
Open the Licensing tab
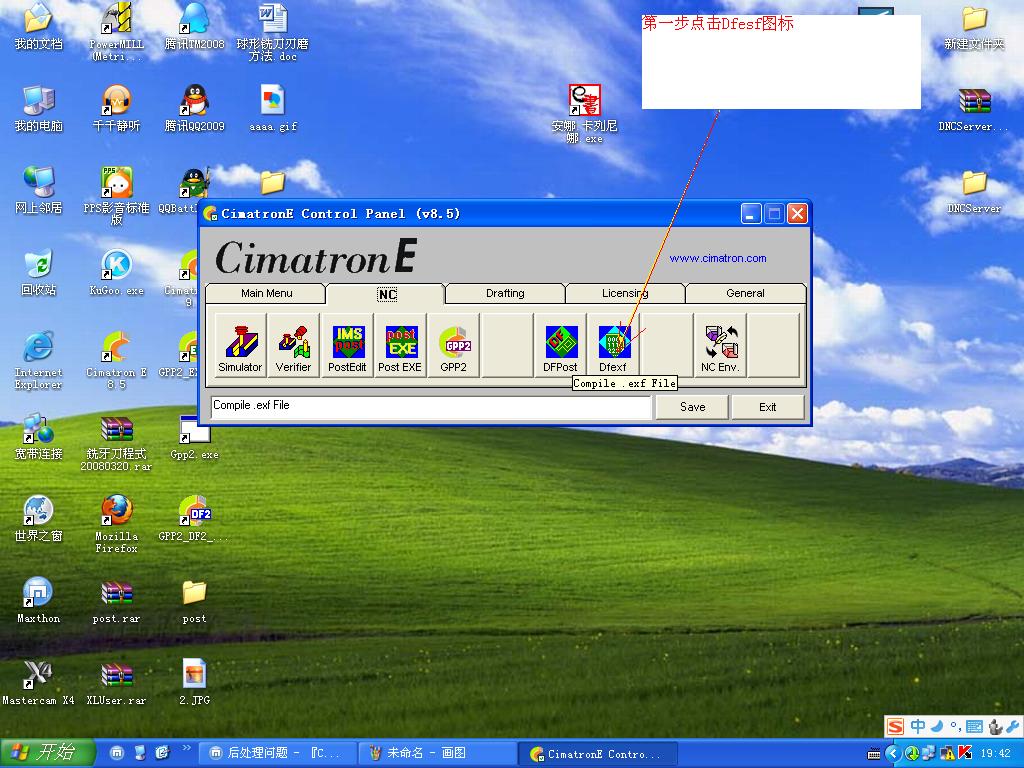625,293
